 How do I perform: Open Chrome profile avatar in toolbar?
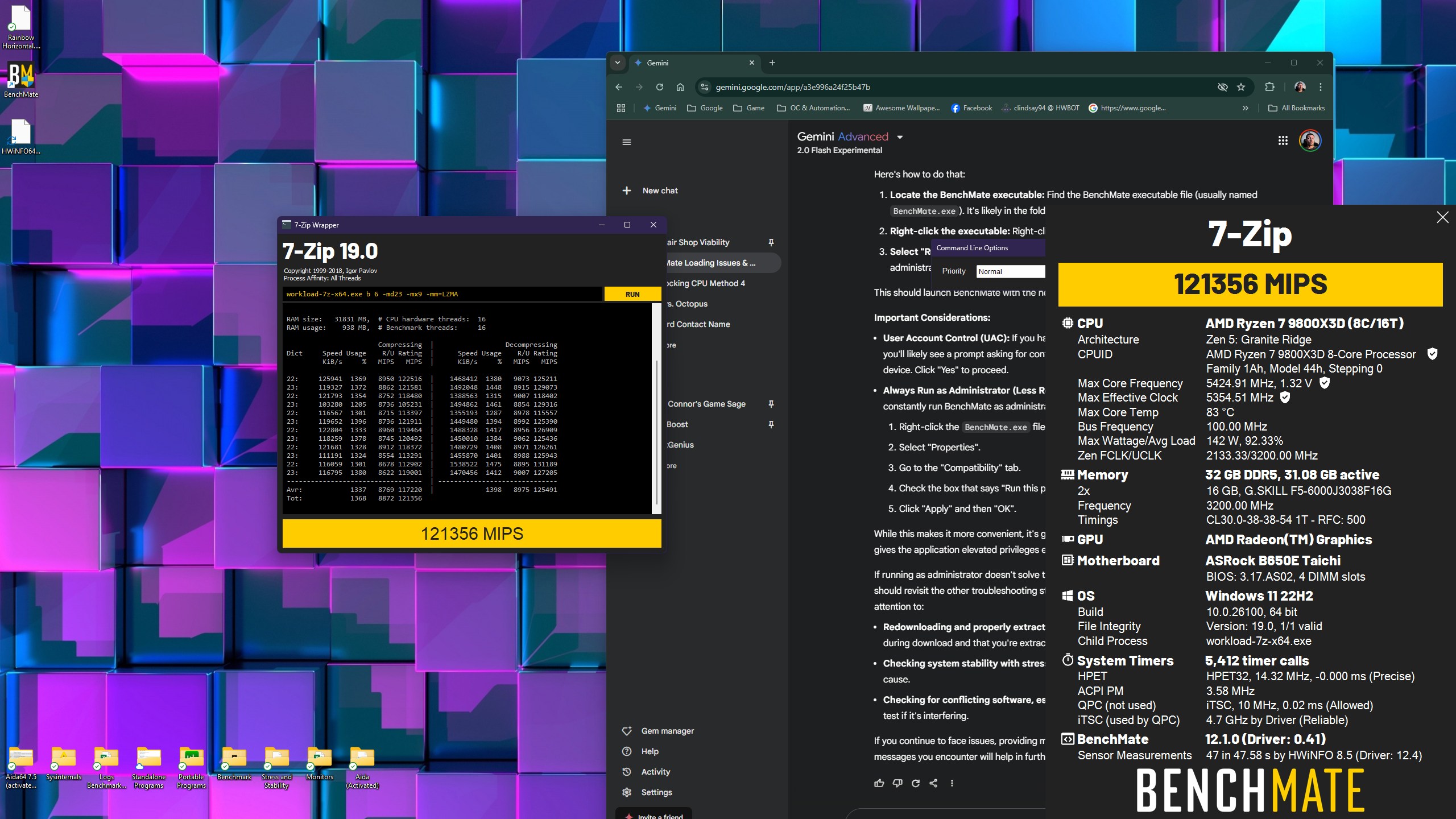1300,87
